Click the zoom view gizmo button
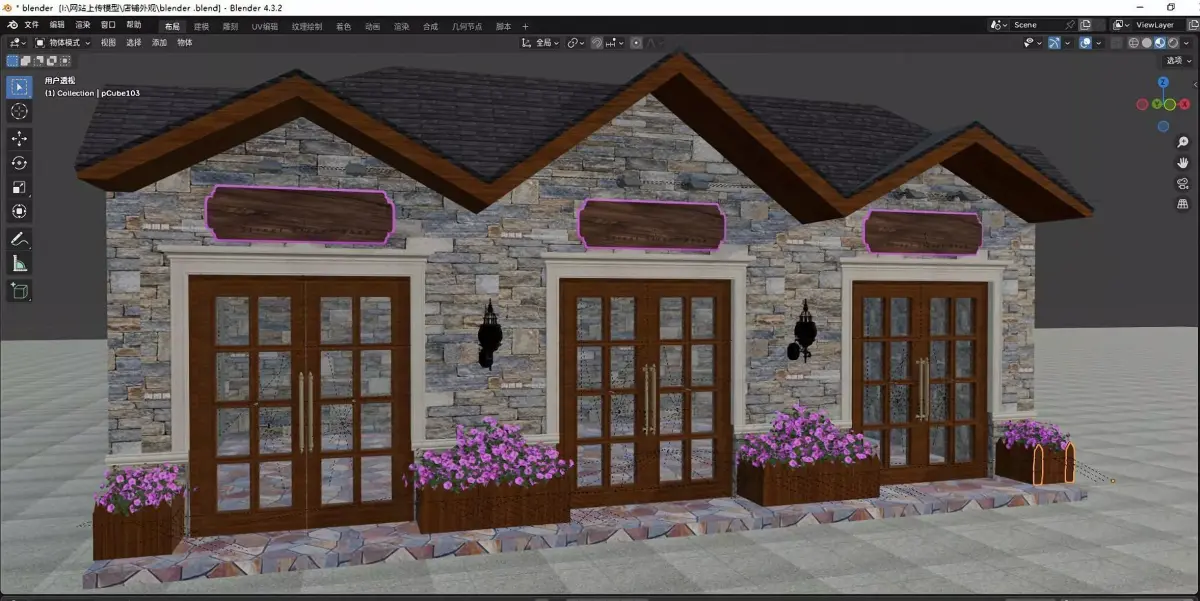 pos(1183,142)
